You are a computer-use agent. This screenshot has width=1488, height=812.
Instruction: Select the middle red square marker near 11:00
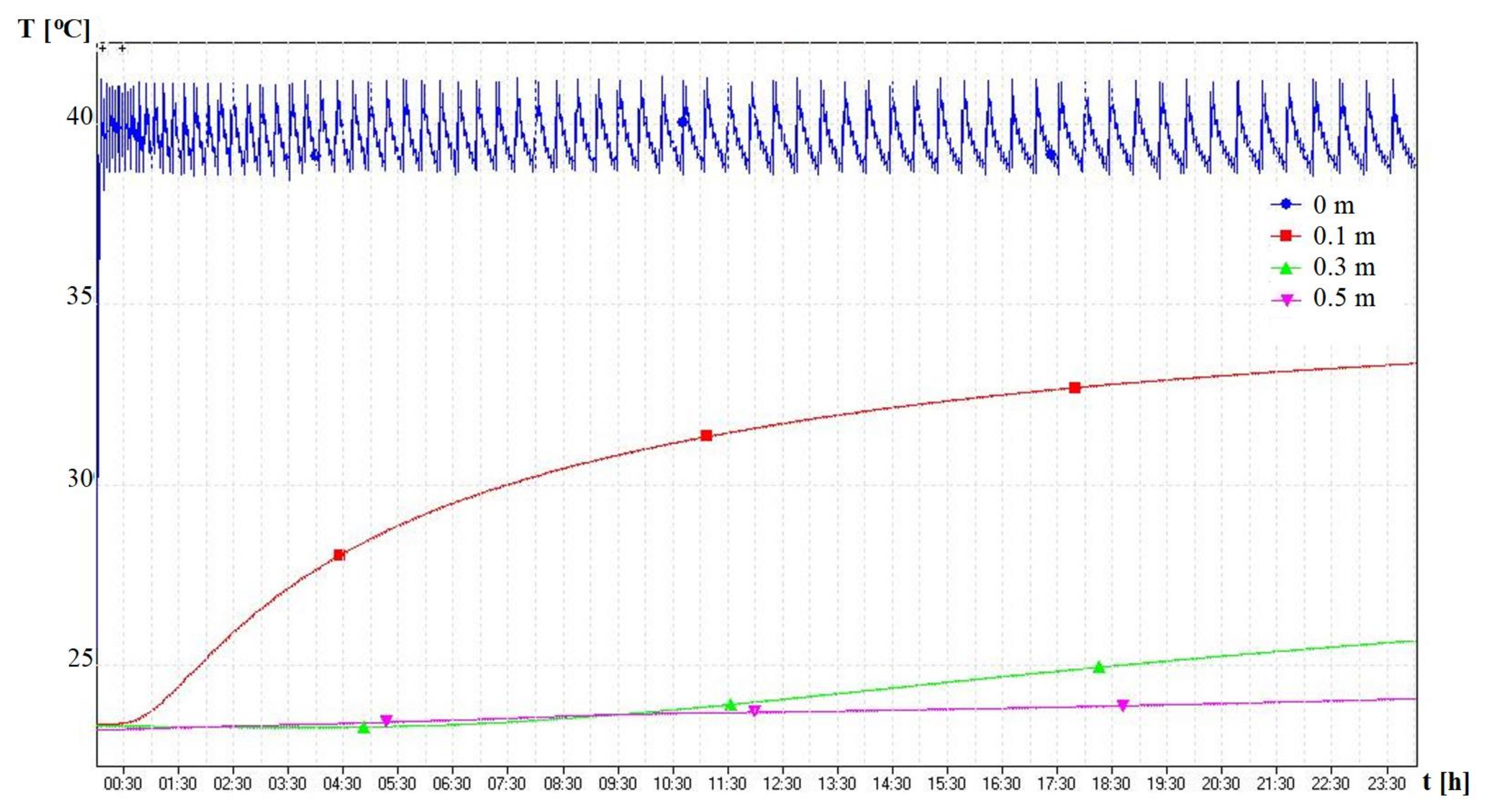tap(706, 436)
